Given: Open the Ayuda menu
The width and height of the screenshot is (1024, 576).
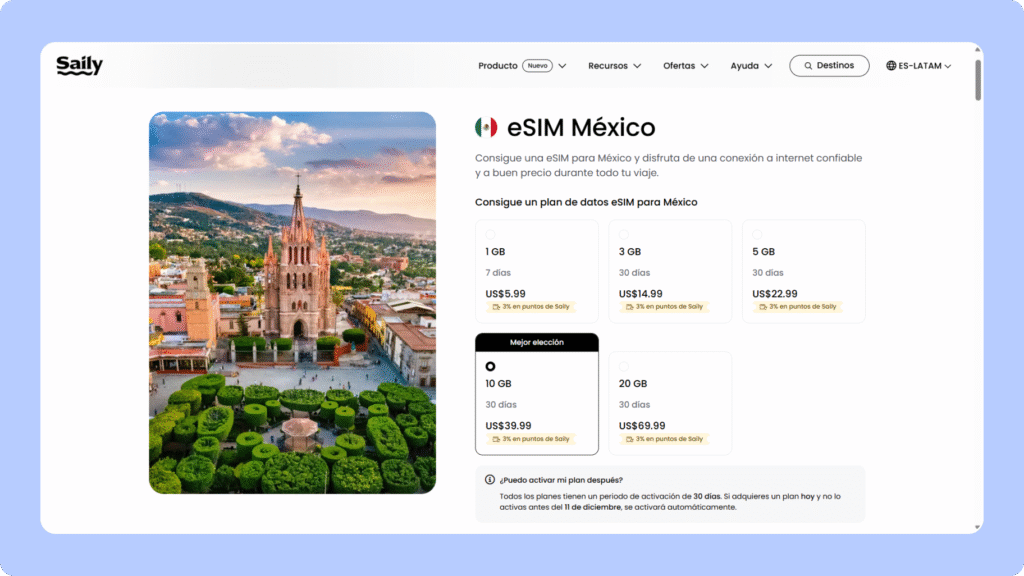Looking at the screenshot, I should 751,66.
